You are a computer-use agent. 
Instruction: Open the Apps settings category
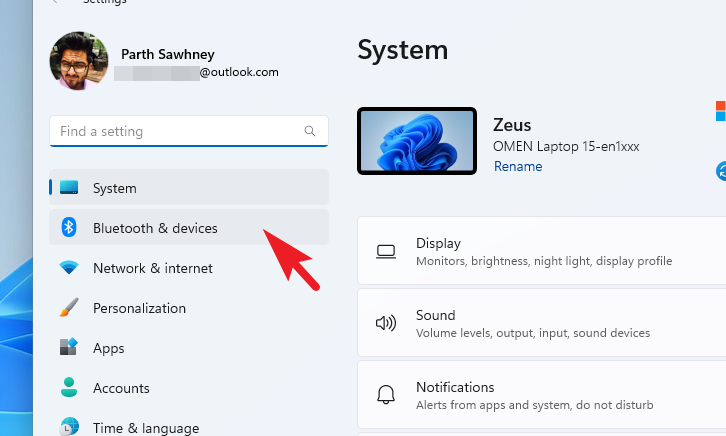pyautogui.click(x=189, y=348)
